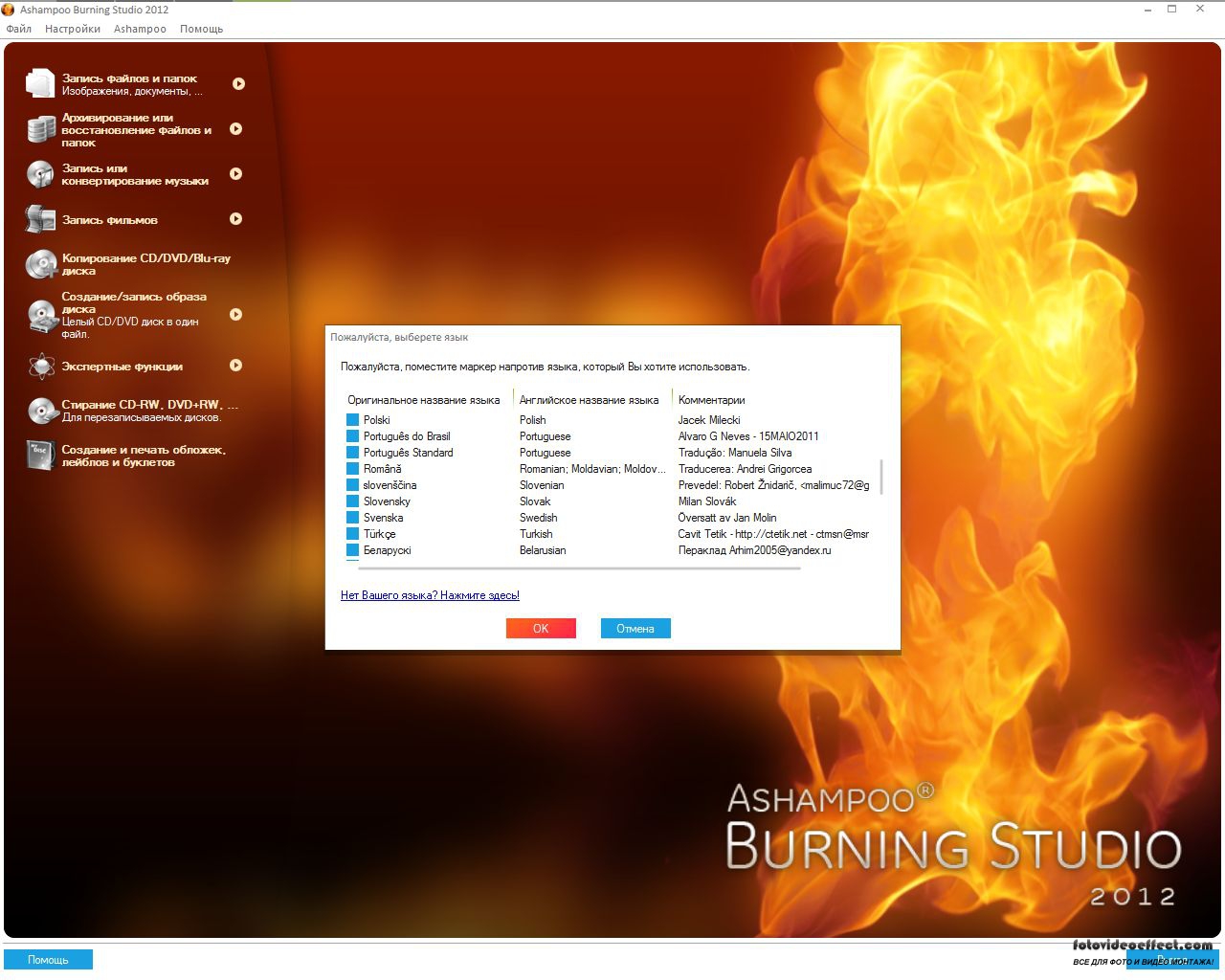
Task: Click the Alvaro G Neves comment cell
Action: [x=748, y=436]
